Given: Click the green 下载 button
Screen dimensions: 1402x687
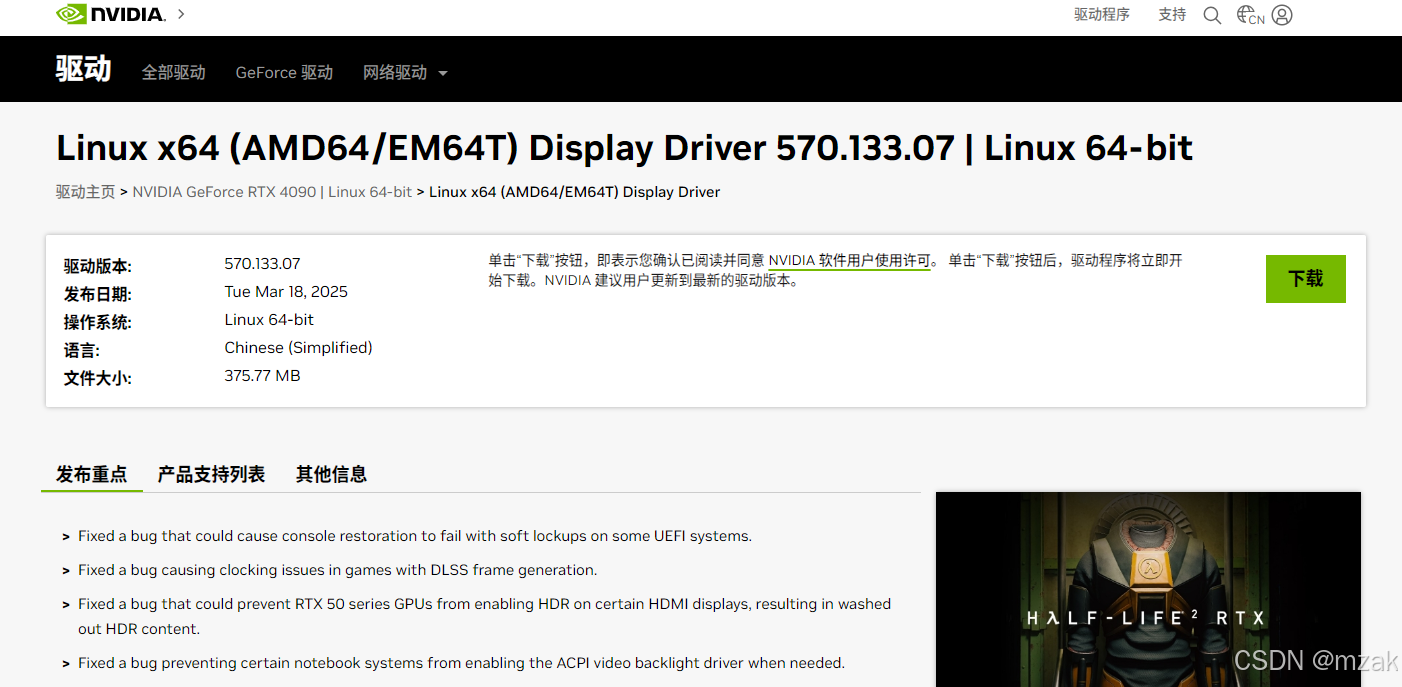Looking at the screenshot, I should click(1305, 279).
